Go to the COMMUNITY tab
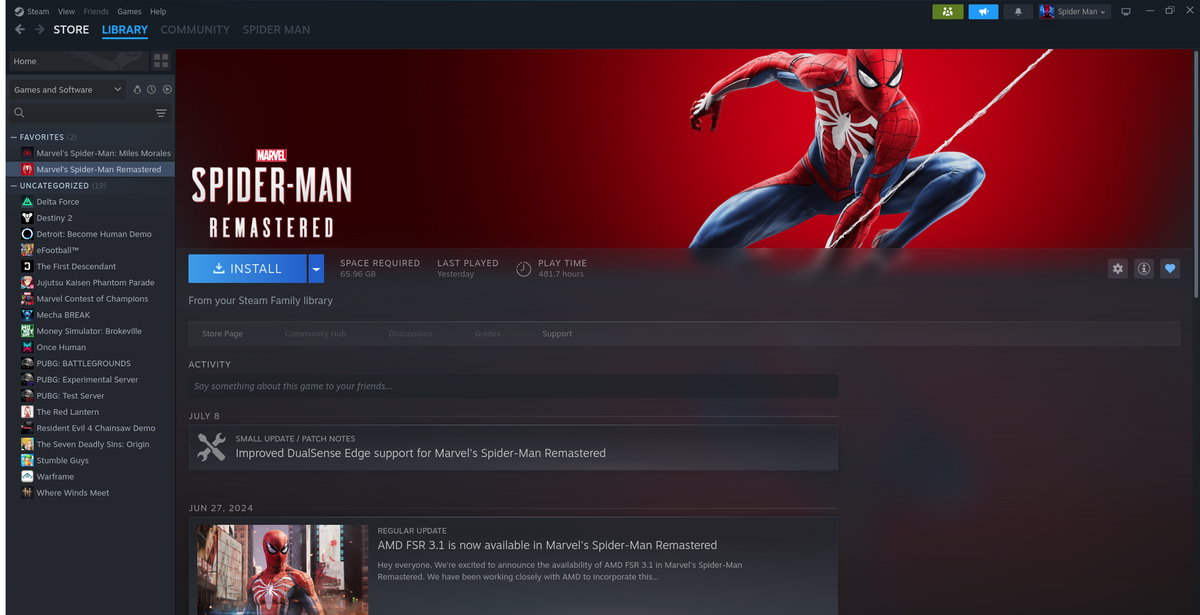 195,30
